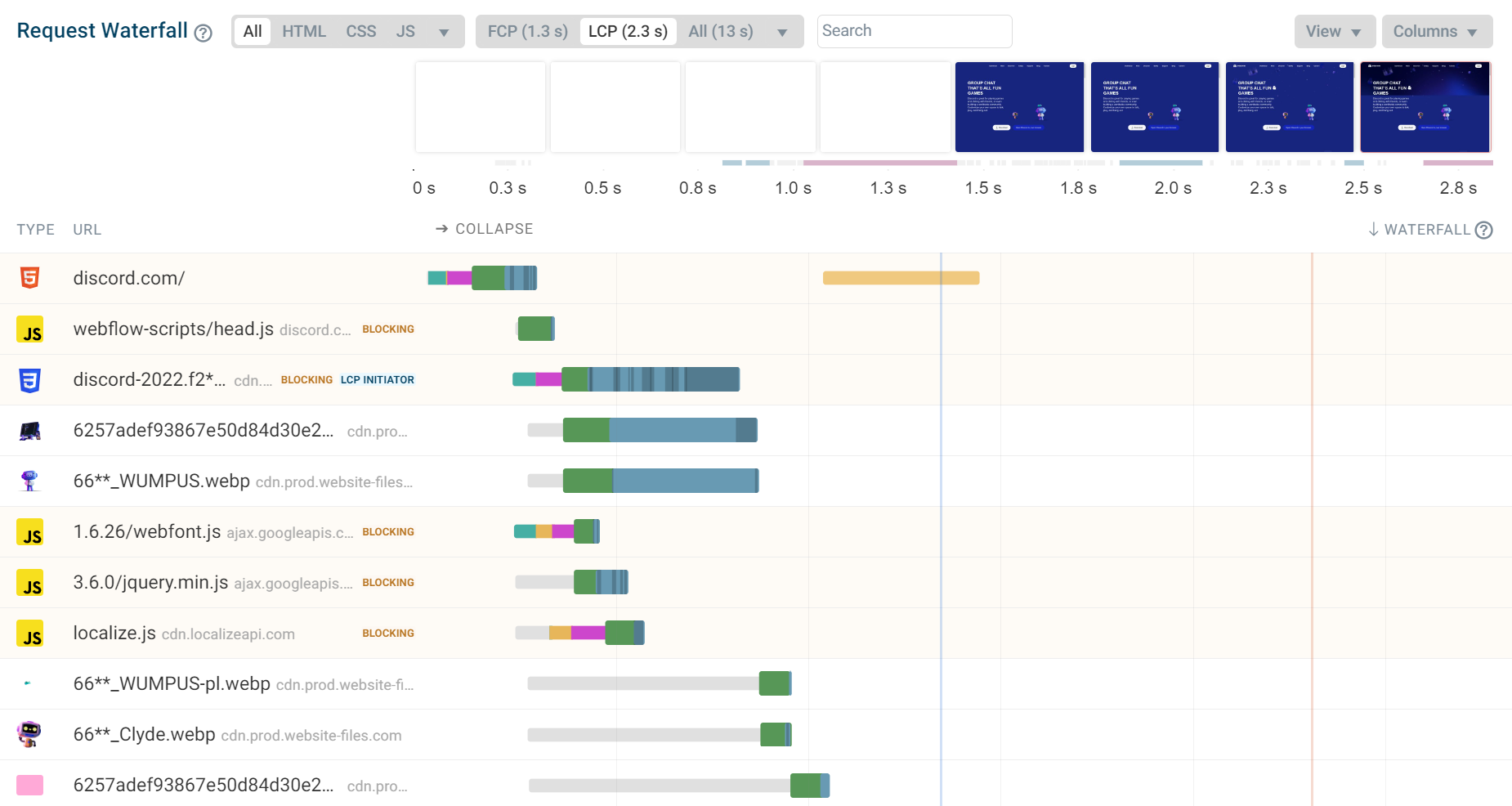Open the discord.com/ request
The image size is (1512, 806).
click(x=129, y=278)
